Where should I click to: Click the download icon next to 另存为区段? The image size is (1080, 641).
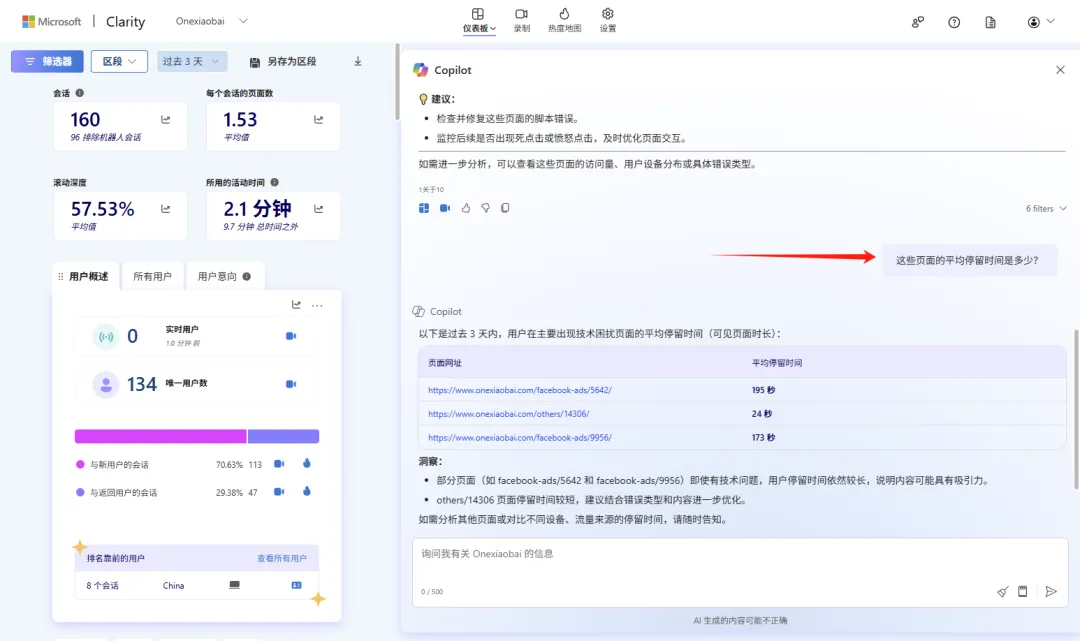coord(358,62)
